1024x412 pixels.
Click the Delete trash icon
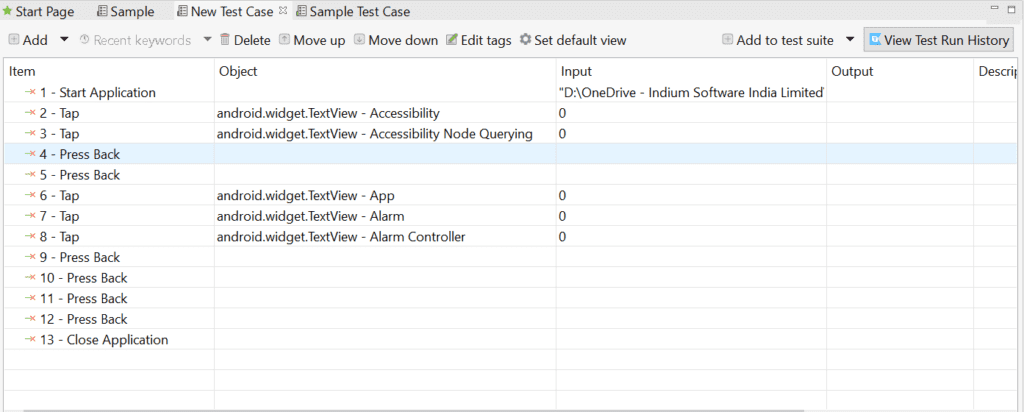[x=225, y=40]
